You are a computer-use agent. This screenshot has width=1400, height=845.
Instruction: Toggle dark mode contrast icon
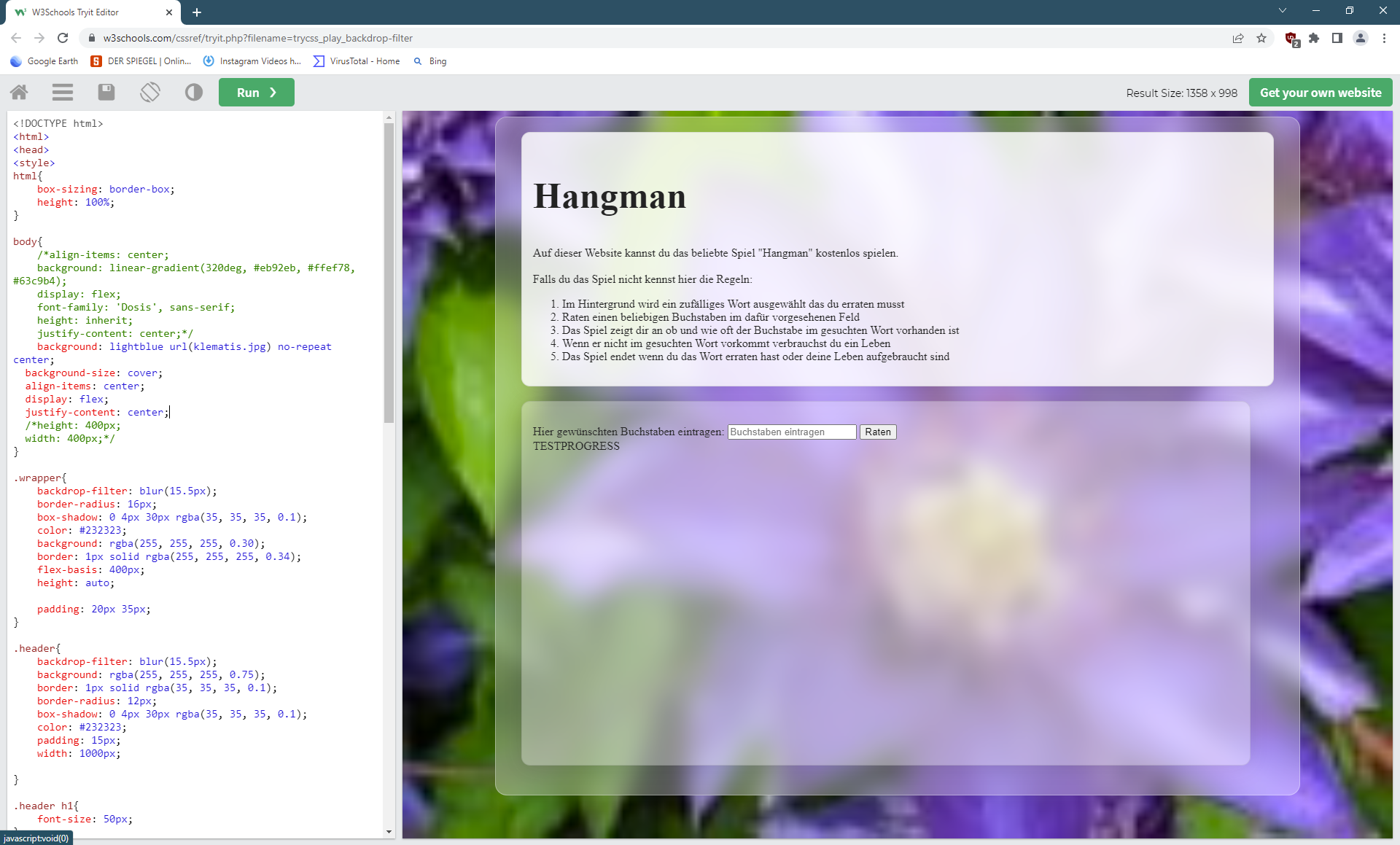193,92
